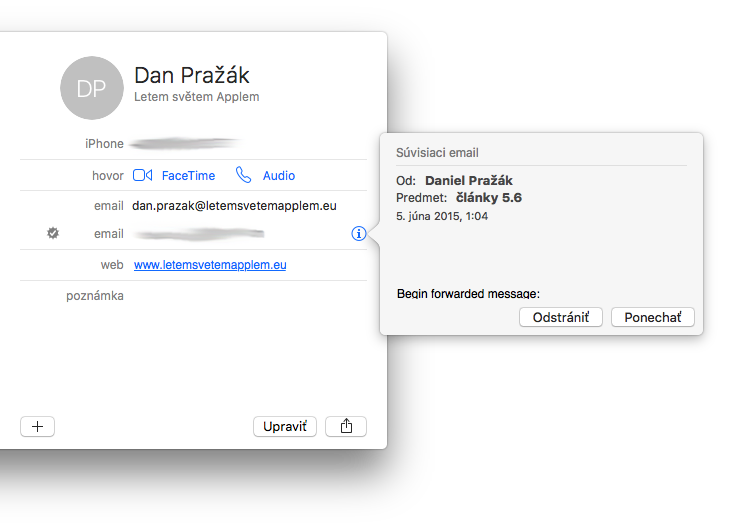Click the články 5.6 subject text
The height and width of the screenshot is (529, 733).
pyautogui.click(x=489, y=198)
